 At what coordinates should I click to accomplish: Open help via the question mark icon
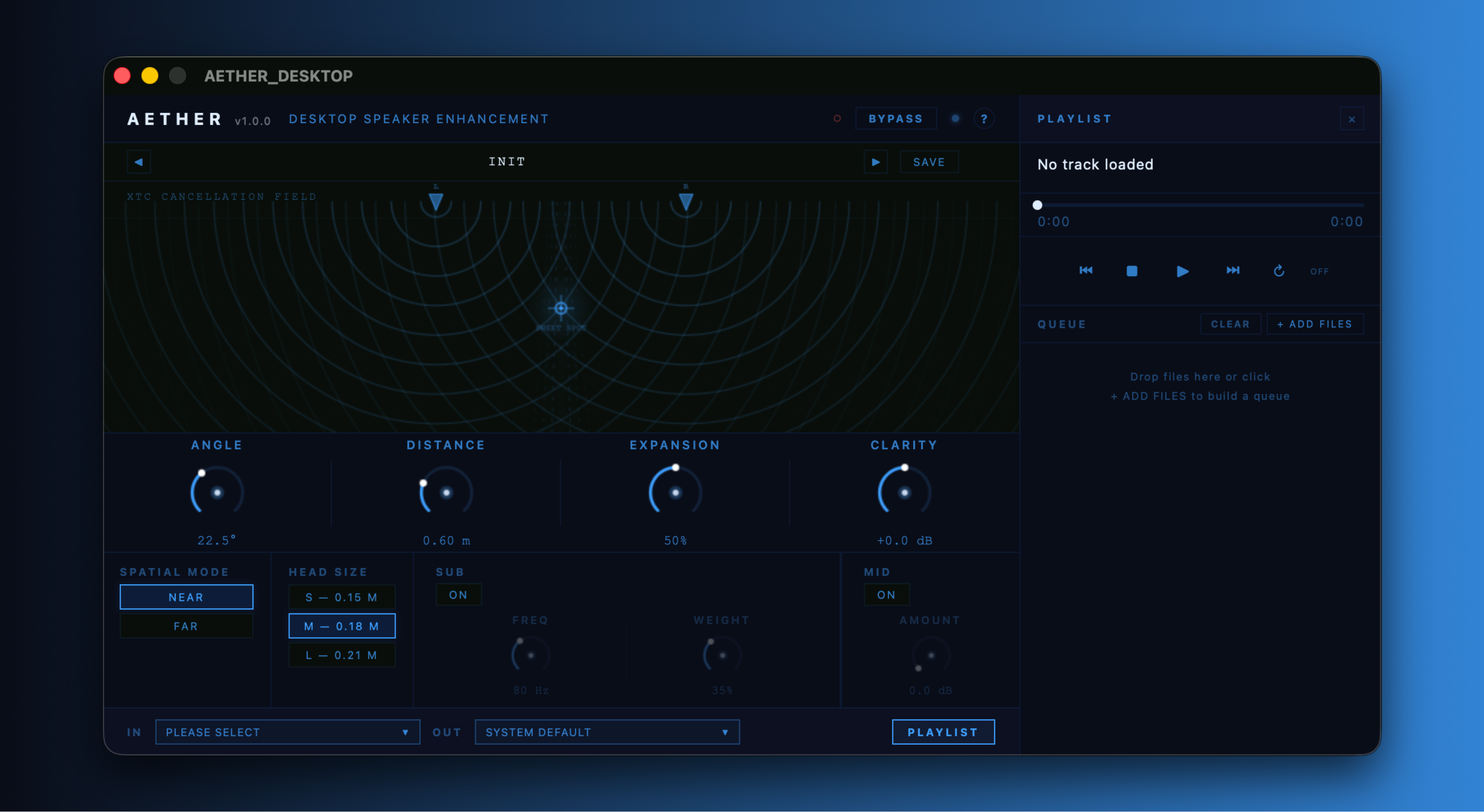click(x=984, y=119)
